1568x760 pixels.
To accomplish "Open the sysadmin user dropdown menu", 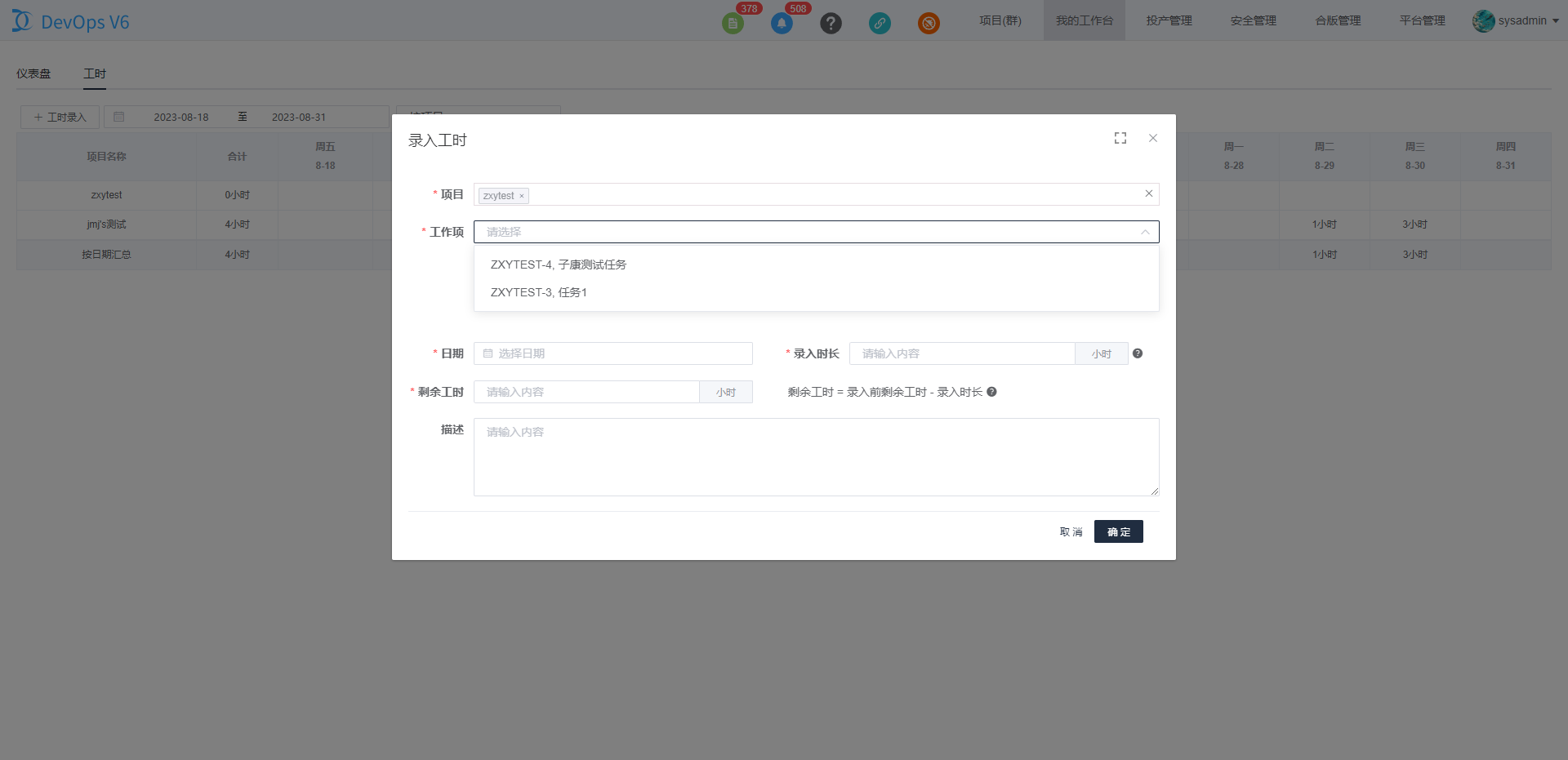I will 1516,20.
